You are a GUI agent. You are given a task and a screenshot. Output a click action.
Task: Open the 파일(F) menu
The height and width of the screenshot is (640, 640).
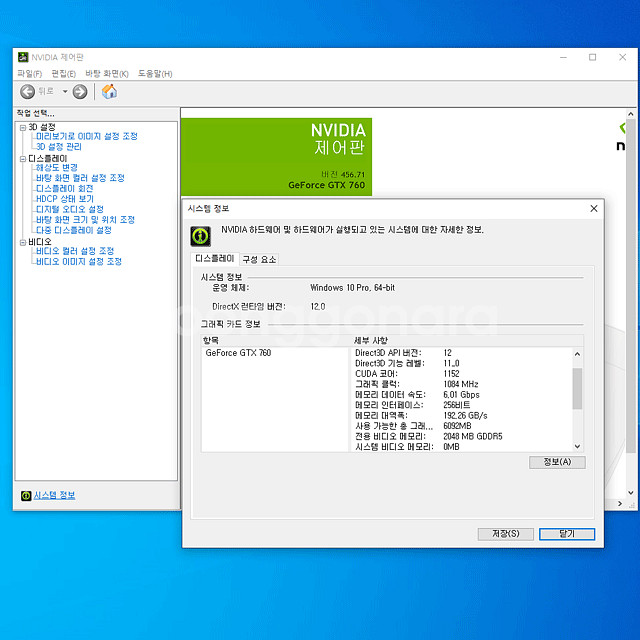(29, 74)
